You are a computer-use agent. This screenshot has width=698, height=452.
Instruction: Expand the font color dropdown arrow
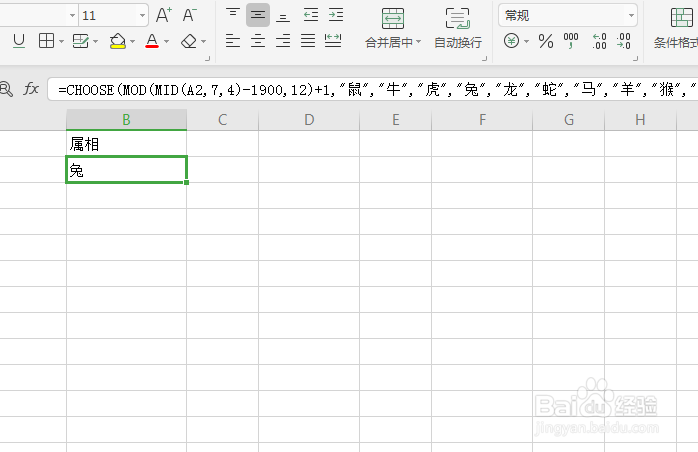point(166,41)
